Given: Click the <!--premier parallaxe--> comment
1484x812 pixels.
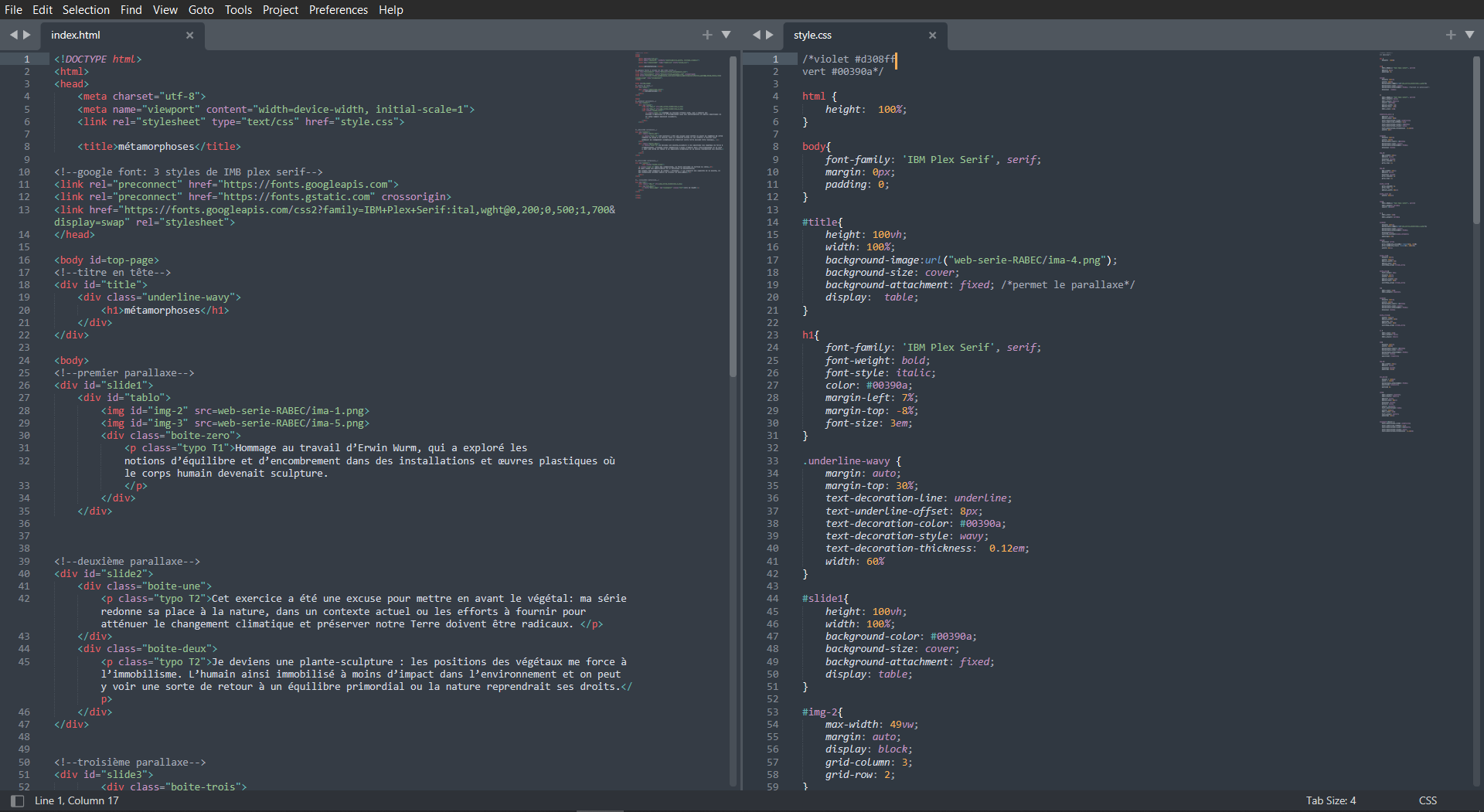Looking at the screenshot, I should coord(124,372).
